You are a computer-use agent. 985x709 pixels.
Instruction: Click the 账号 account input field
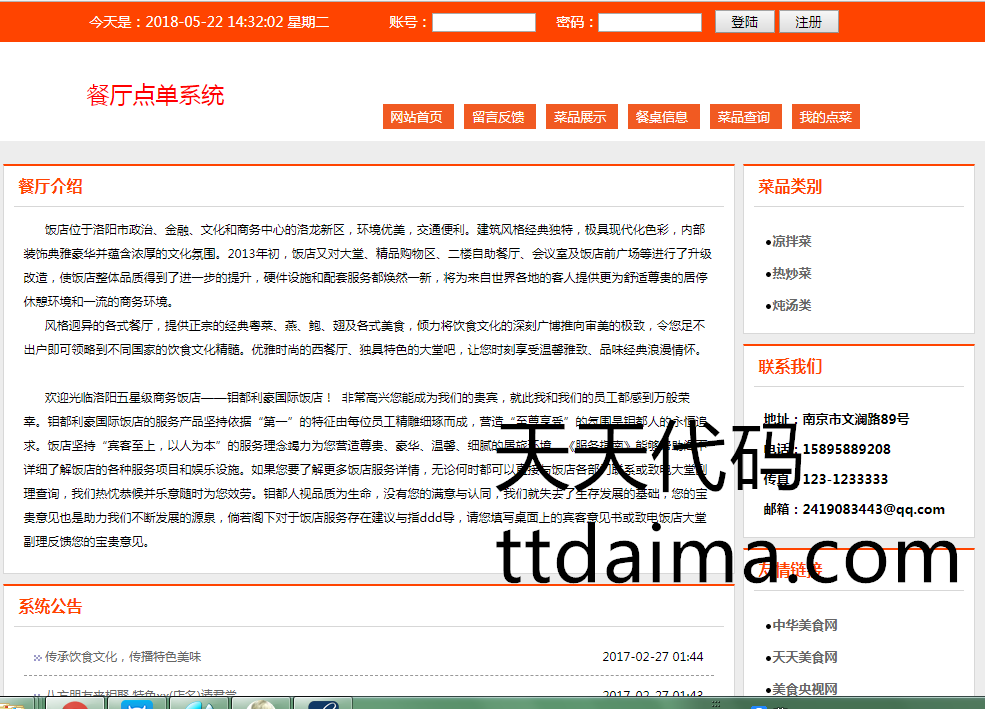click(x=483, y=22)
